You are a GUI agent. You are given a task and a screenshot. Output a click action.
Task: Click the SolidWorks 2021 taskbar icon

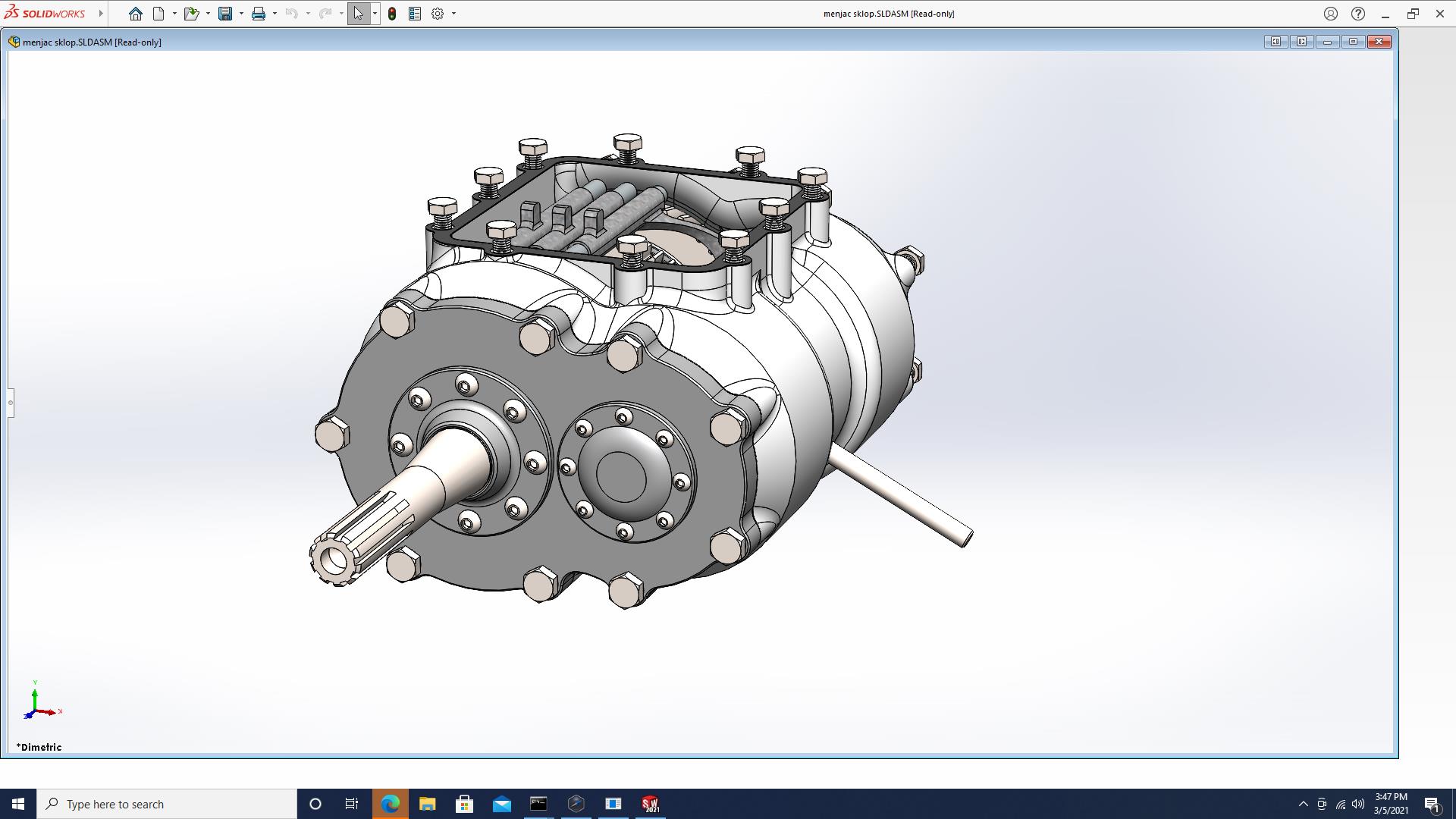(x=650, y=804)
